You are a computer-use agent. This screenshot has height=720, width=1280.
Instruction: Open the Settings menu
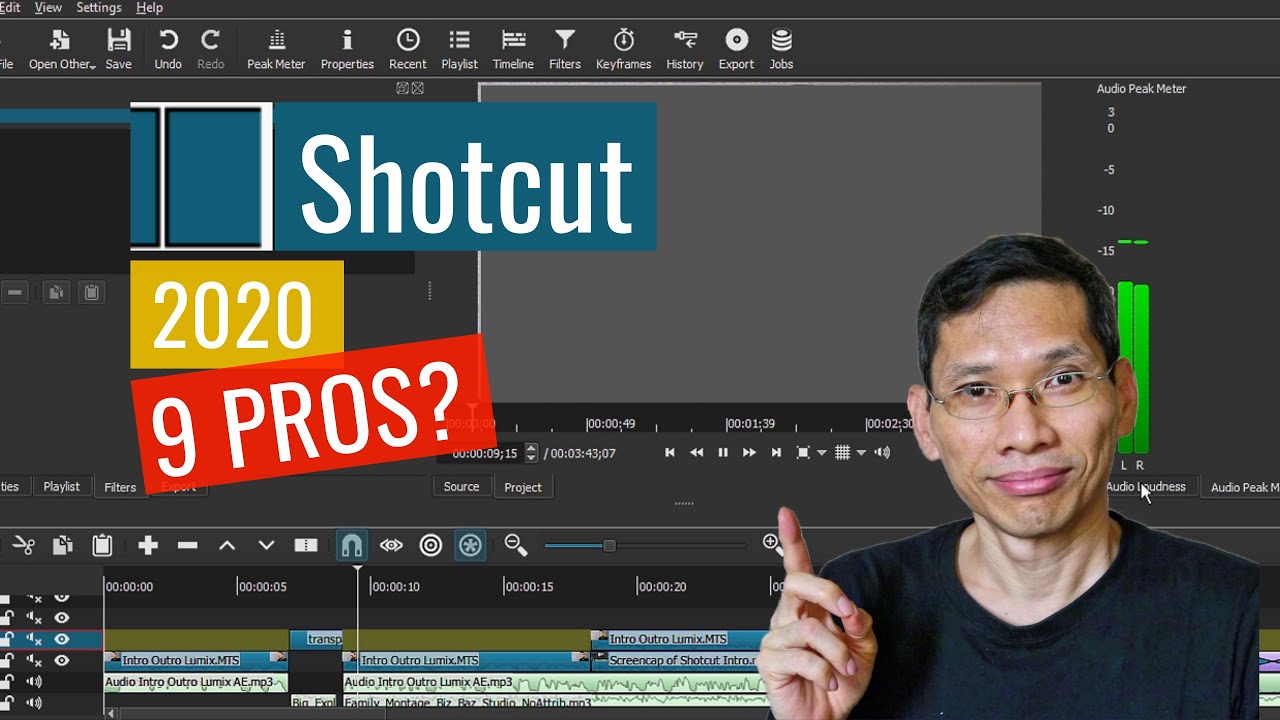click(99, 8)
